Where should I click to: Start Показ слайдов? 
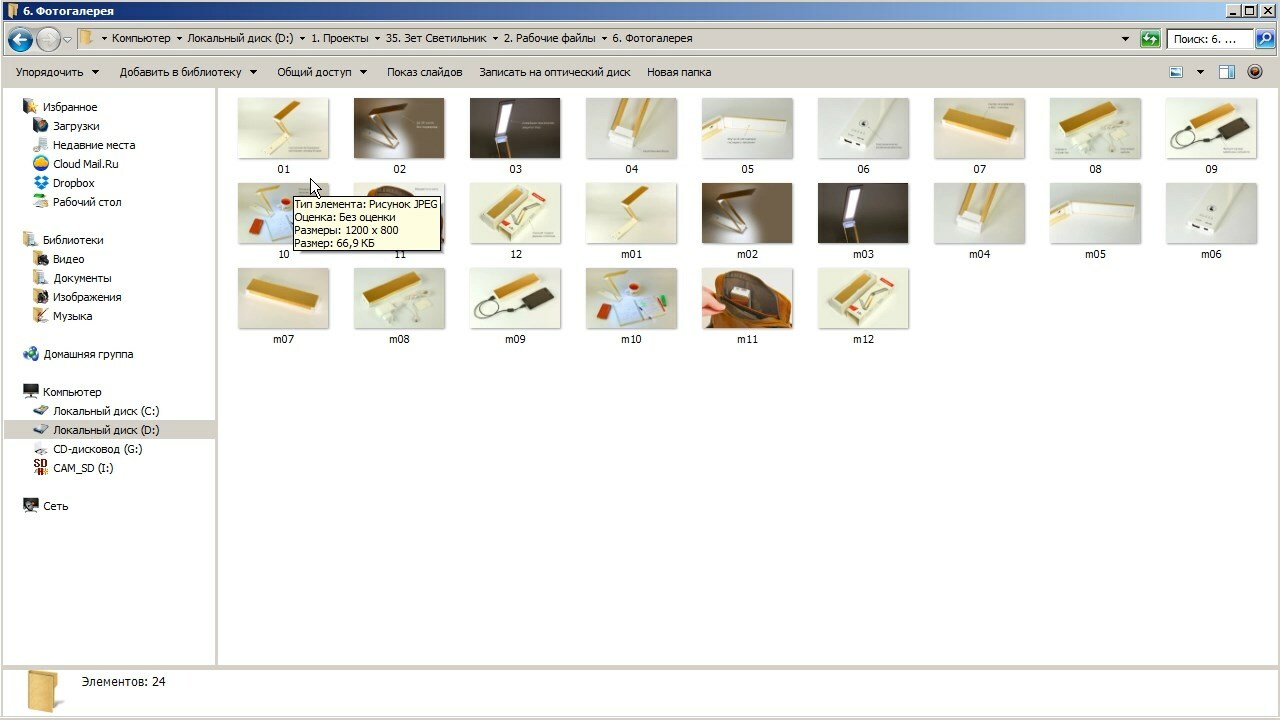(425, 72)
